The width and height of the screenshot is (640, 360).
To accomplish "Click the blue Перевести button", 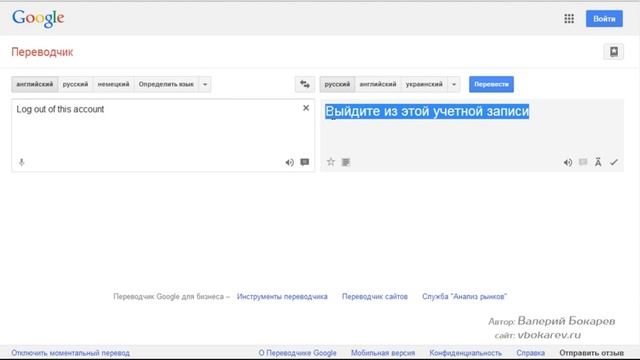I will 491,84.
